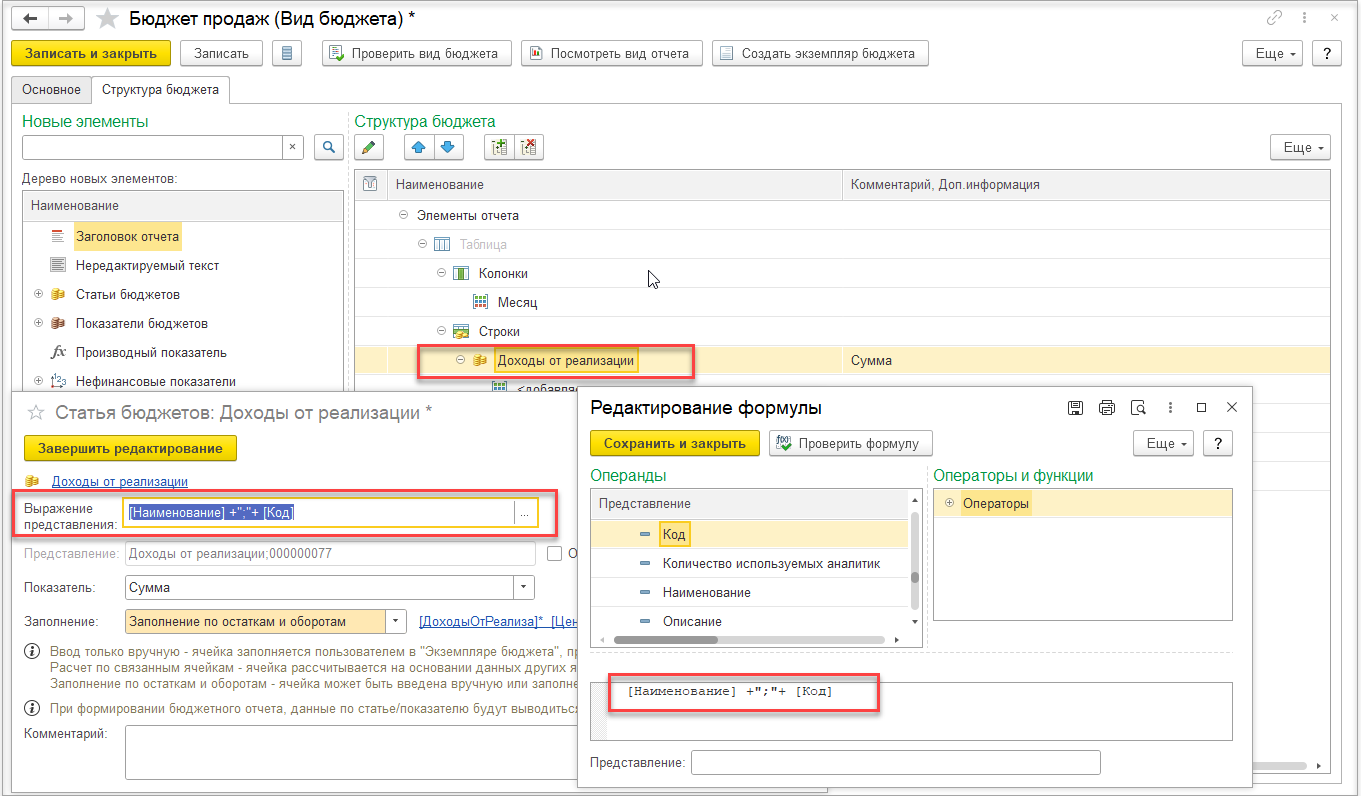Viewport: 1361px width, 796px height.
Task: Open the Доходы от реализации link
Action: pyautogui.click(x=119, y=481)
